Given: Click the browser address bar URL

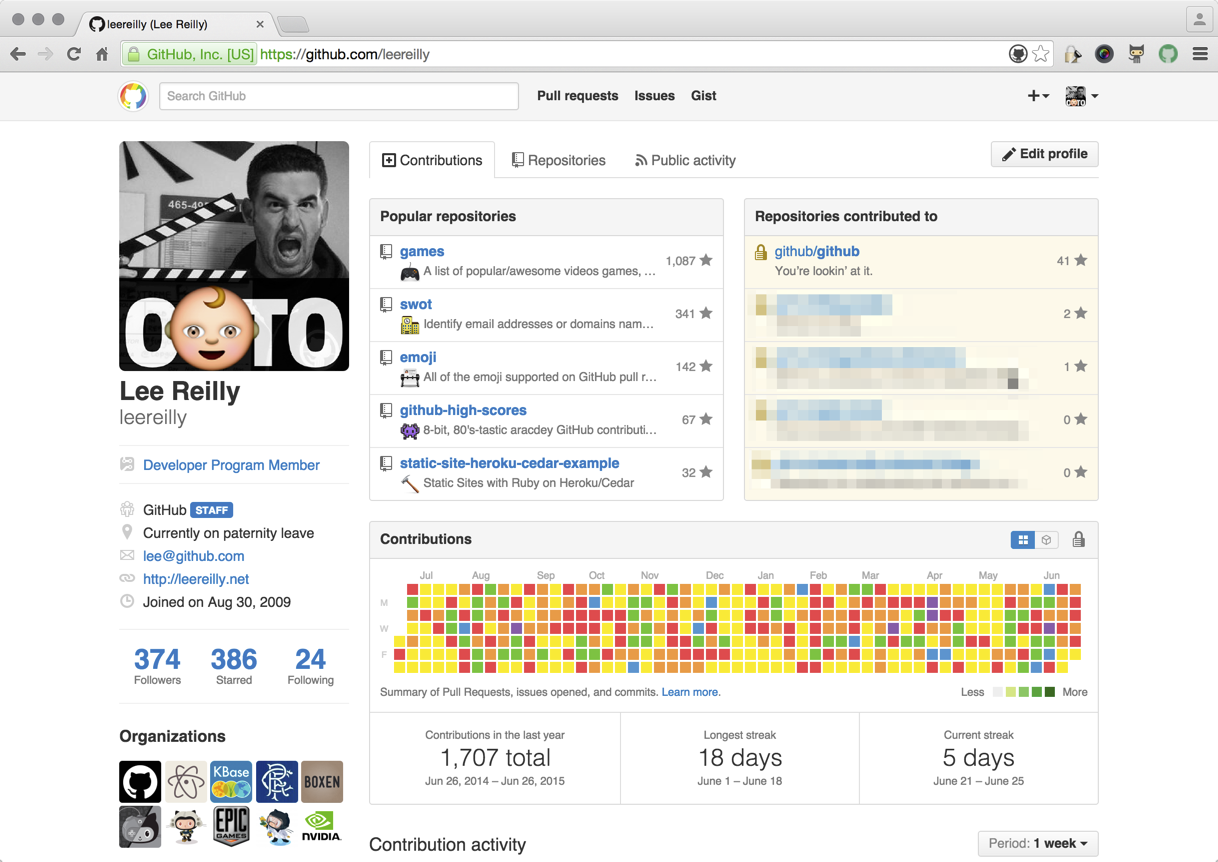Looking at the screenshot, I should (345, 54).
